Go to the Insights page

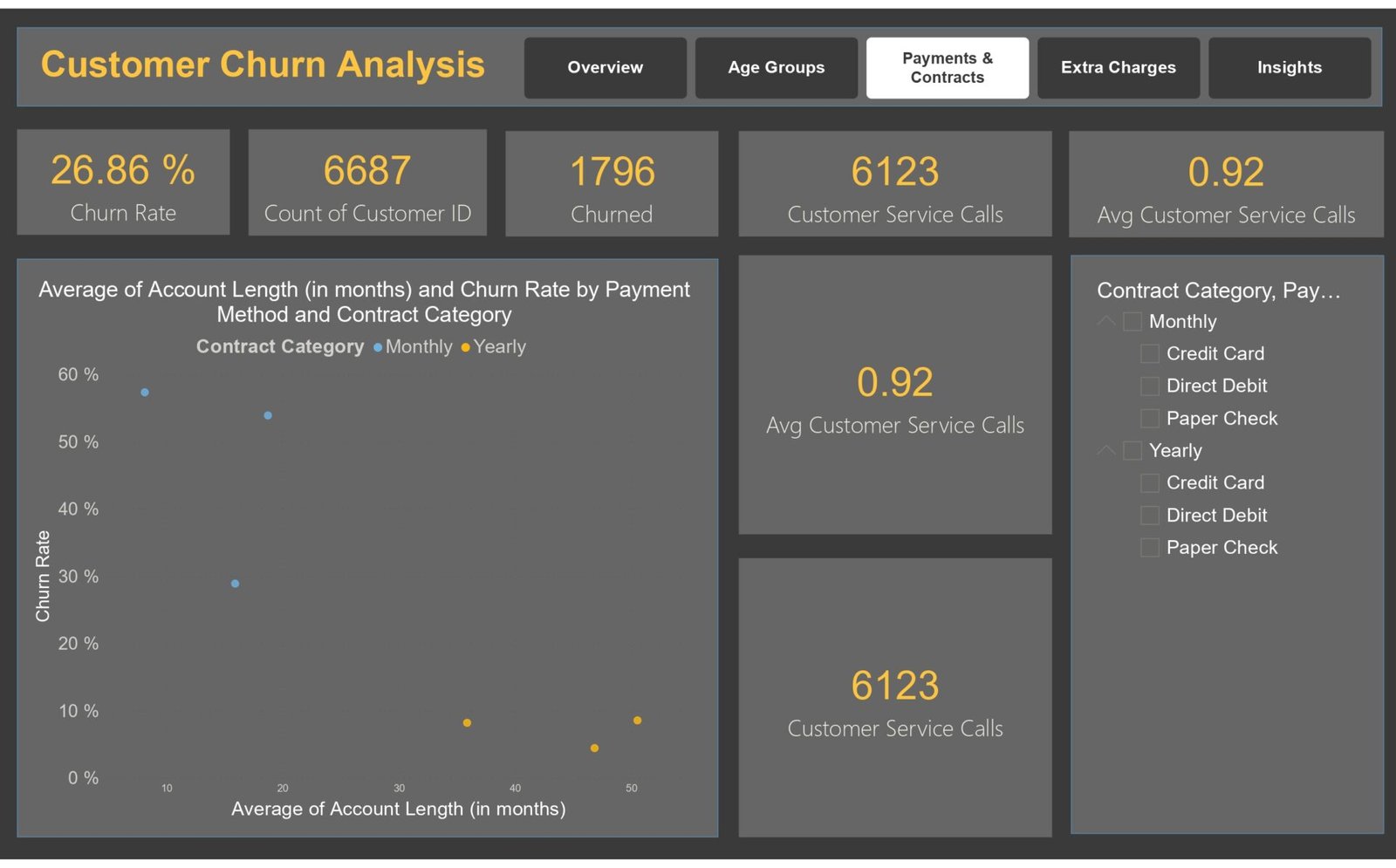(x=1289, y=68)
